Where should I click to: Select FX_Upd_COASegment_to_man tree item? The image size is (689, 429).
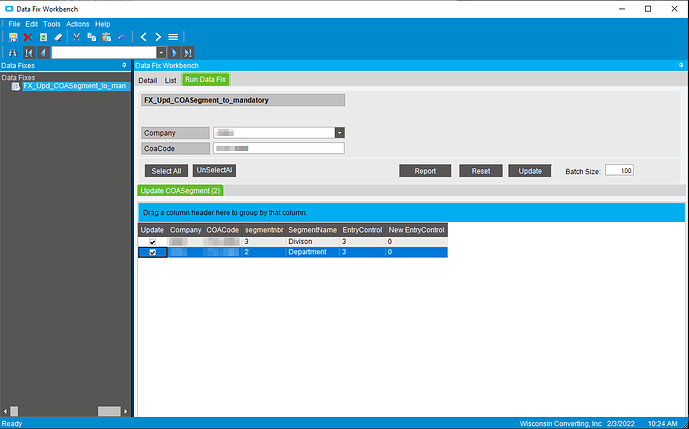point(75,86)
